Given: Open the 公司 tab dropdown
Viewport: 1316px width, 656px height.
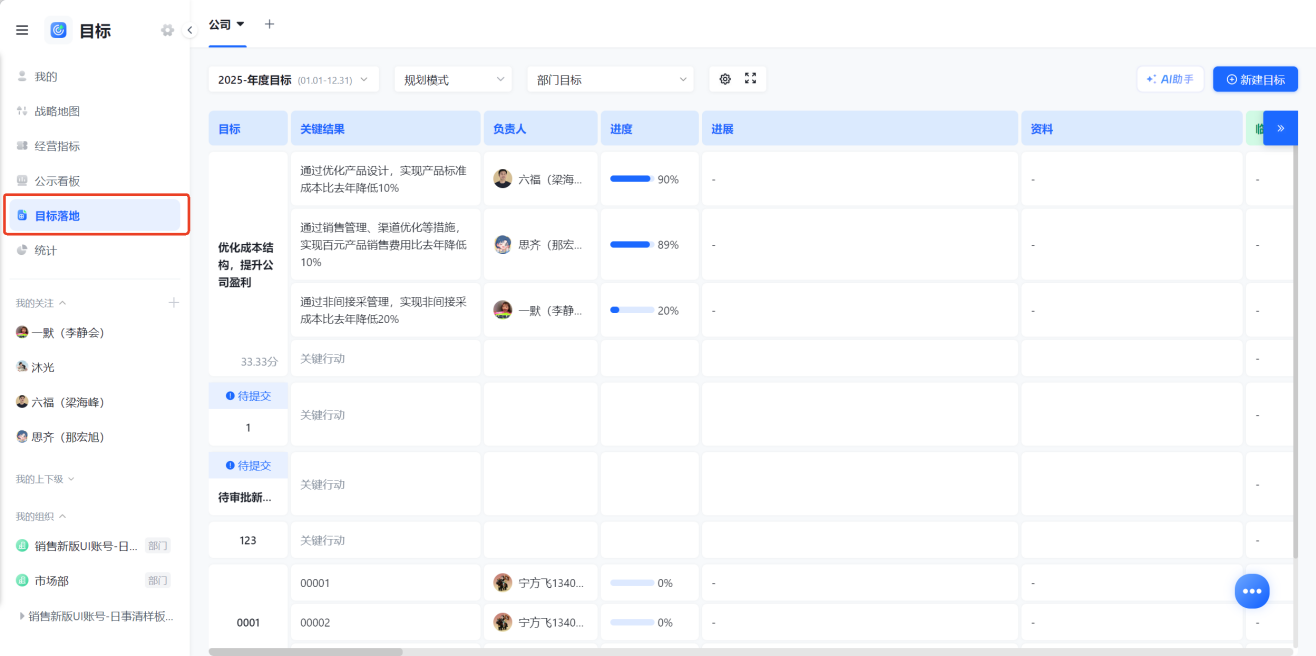Looking at the screenshot, I should (227, 24).
